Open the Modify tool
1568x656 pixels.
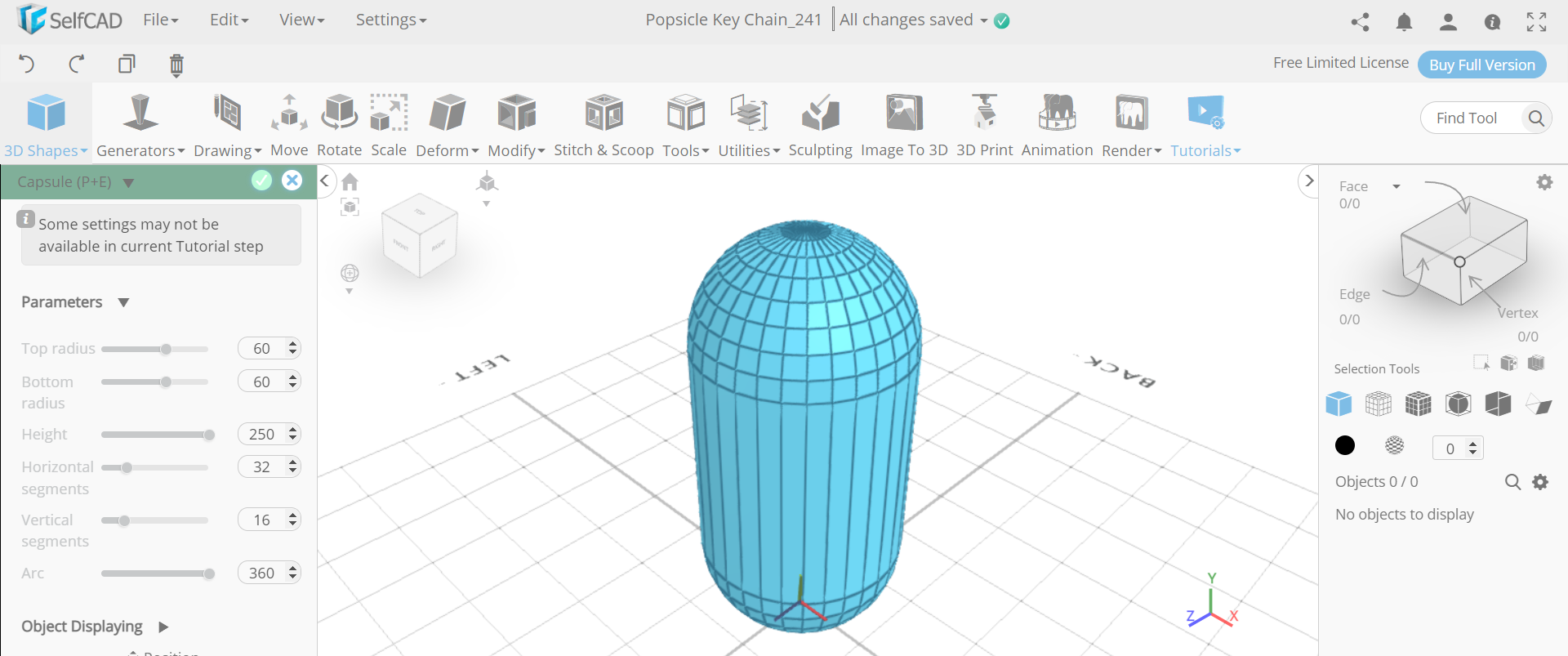click(516, 124)
